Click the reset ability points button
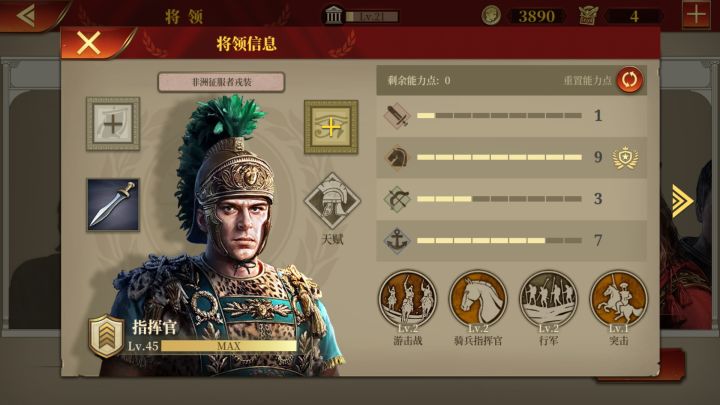The height and width of the screenshot is (405, 720). (629, 80)
